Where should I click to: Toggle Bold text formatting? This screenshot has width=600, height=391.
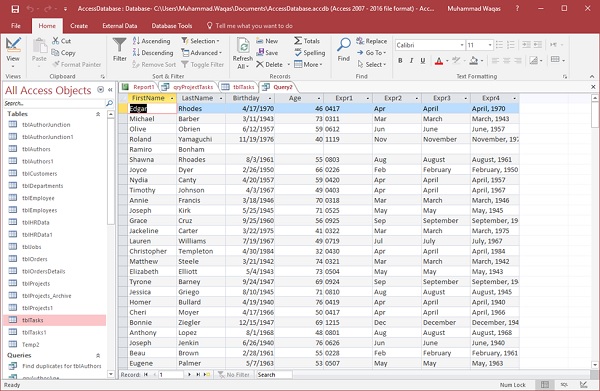(x=400, y=60)
